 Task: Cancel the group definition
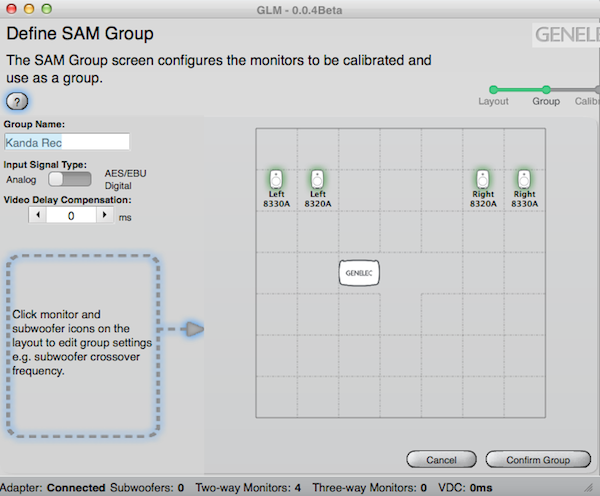pyautogui.click(x=441, y=460)
